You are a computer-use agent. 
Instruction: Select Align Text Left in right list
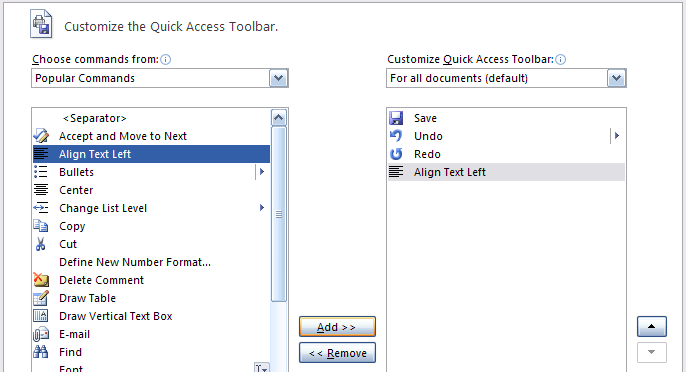pyautogui.click(x=506, y=172)
